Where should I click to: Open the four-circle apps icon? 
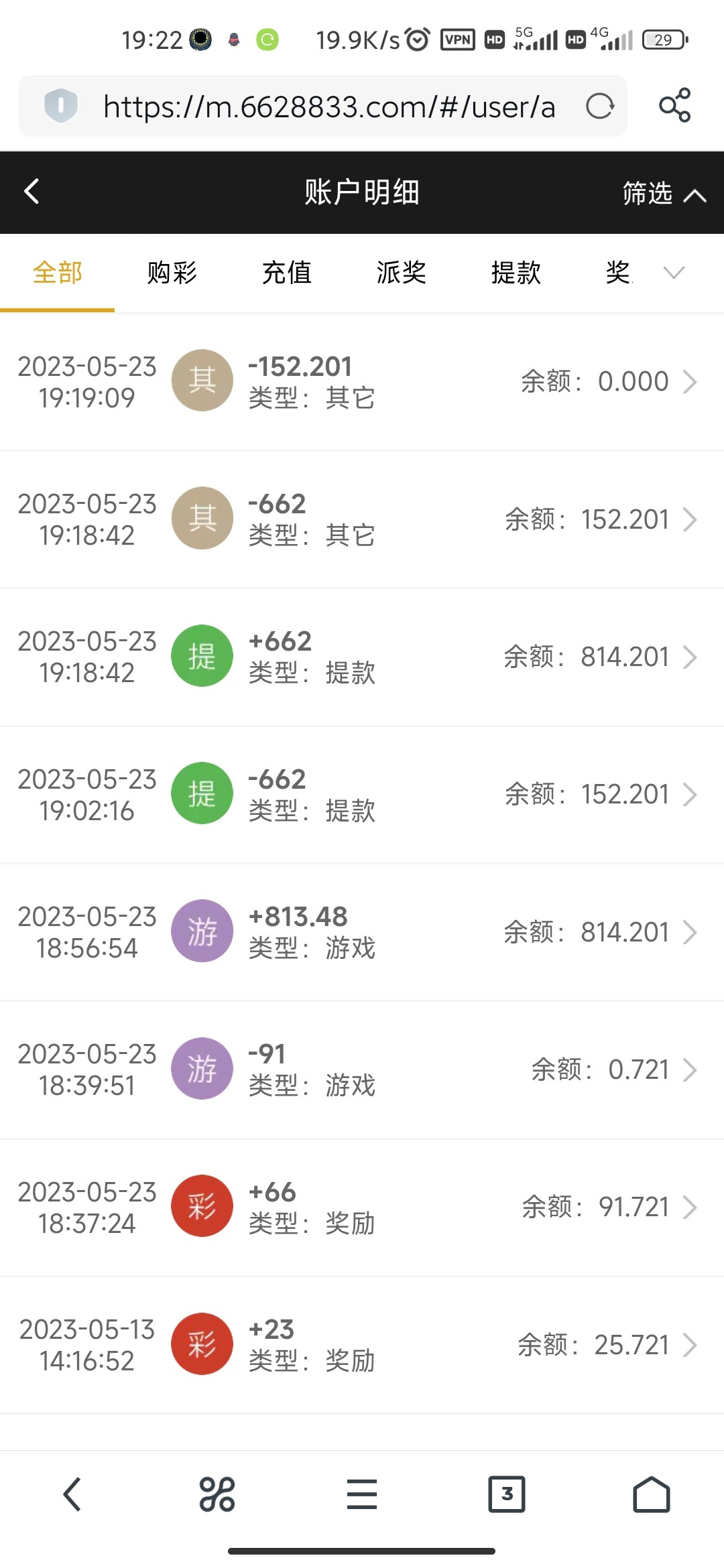point(217,1494)
